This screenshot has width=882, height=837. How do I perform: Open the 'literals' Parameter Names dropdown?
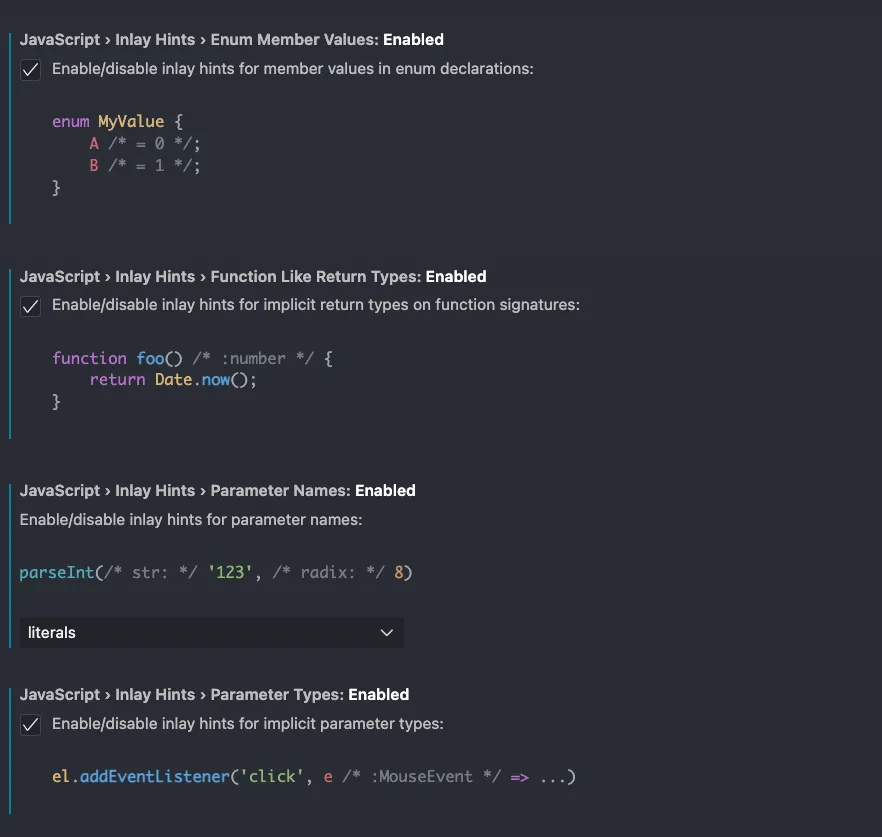coord(212,632)
